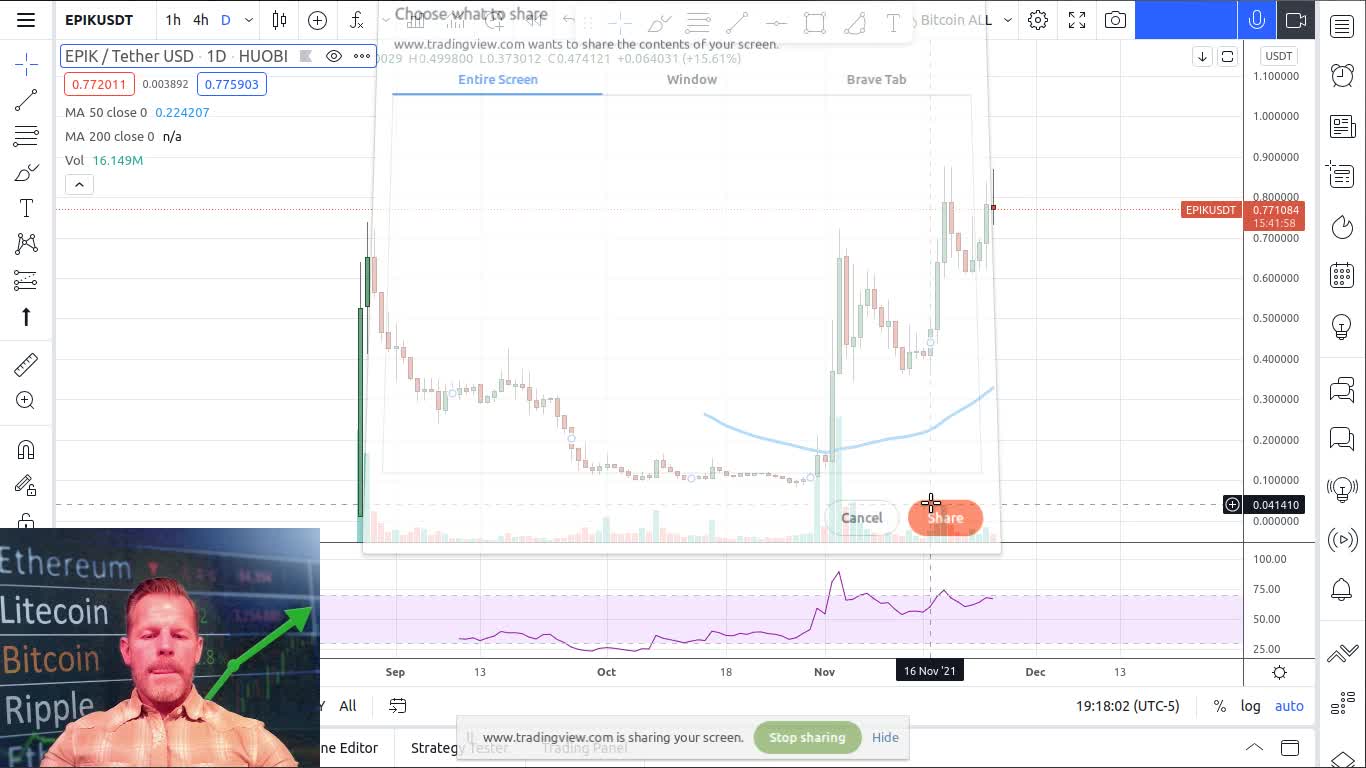The image size is (1366, 768).
Task: Open the public chats panel
Action: point(1342,389)
